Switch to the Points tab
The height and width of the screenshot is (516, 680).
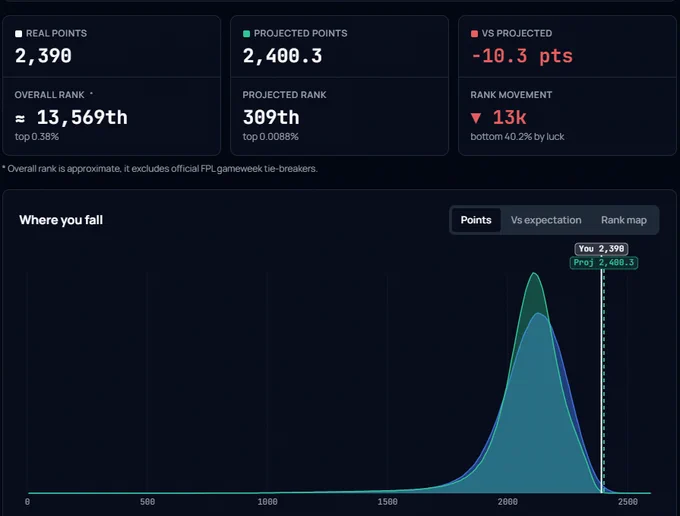[476, 220]
